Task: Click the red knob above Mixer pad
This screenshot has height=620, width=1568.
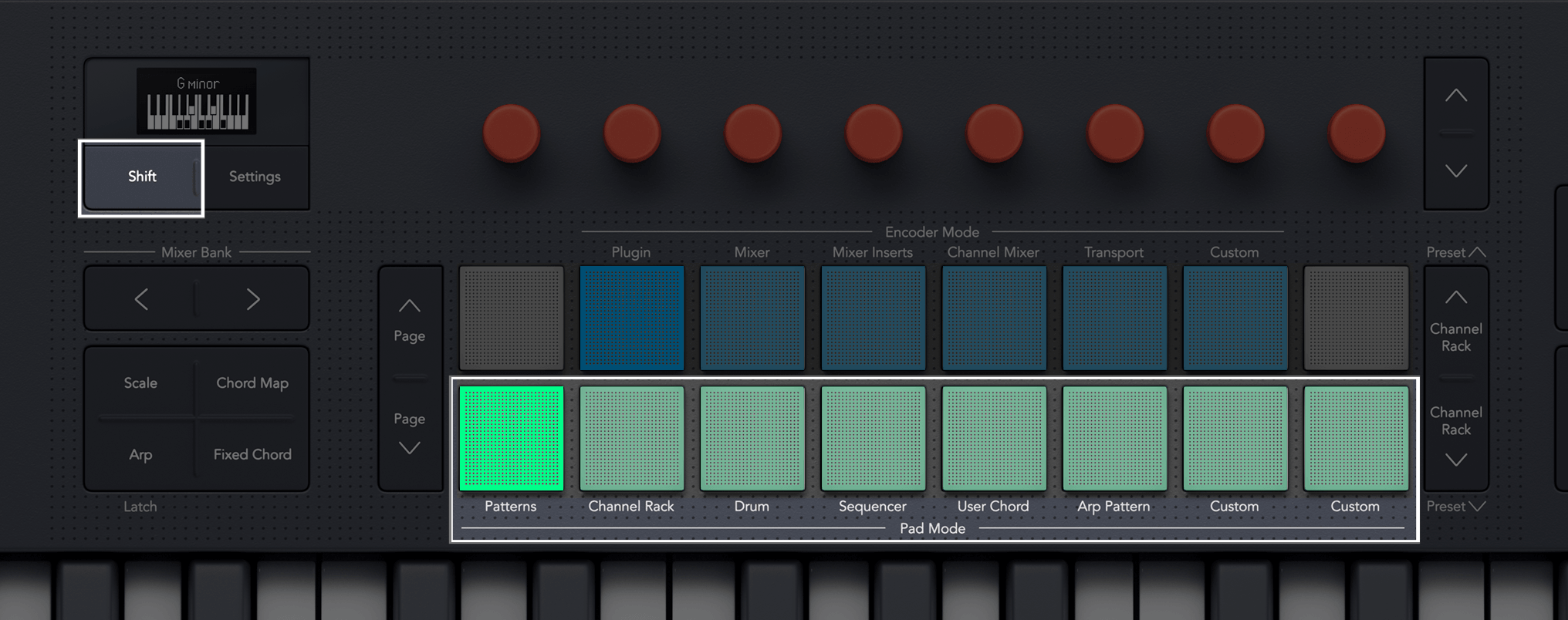Action: [x=753, y=133]
